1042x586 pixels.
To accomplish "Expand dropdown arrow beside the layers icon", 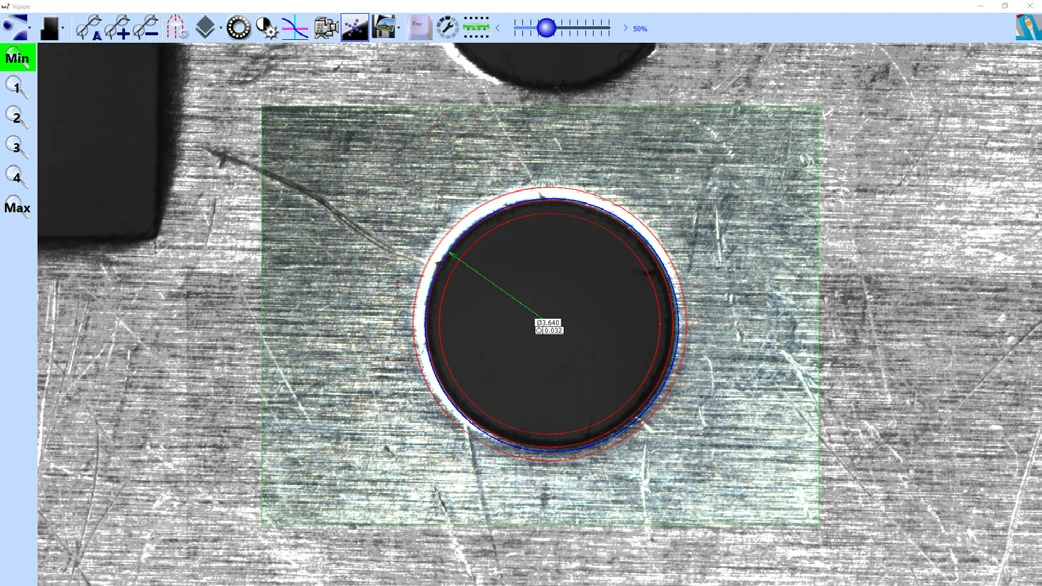I will 220,28.
